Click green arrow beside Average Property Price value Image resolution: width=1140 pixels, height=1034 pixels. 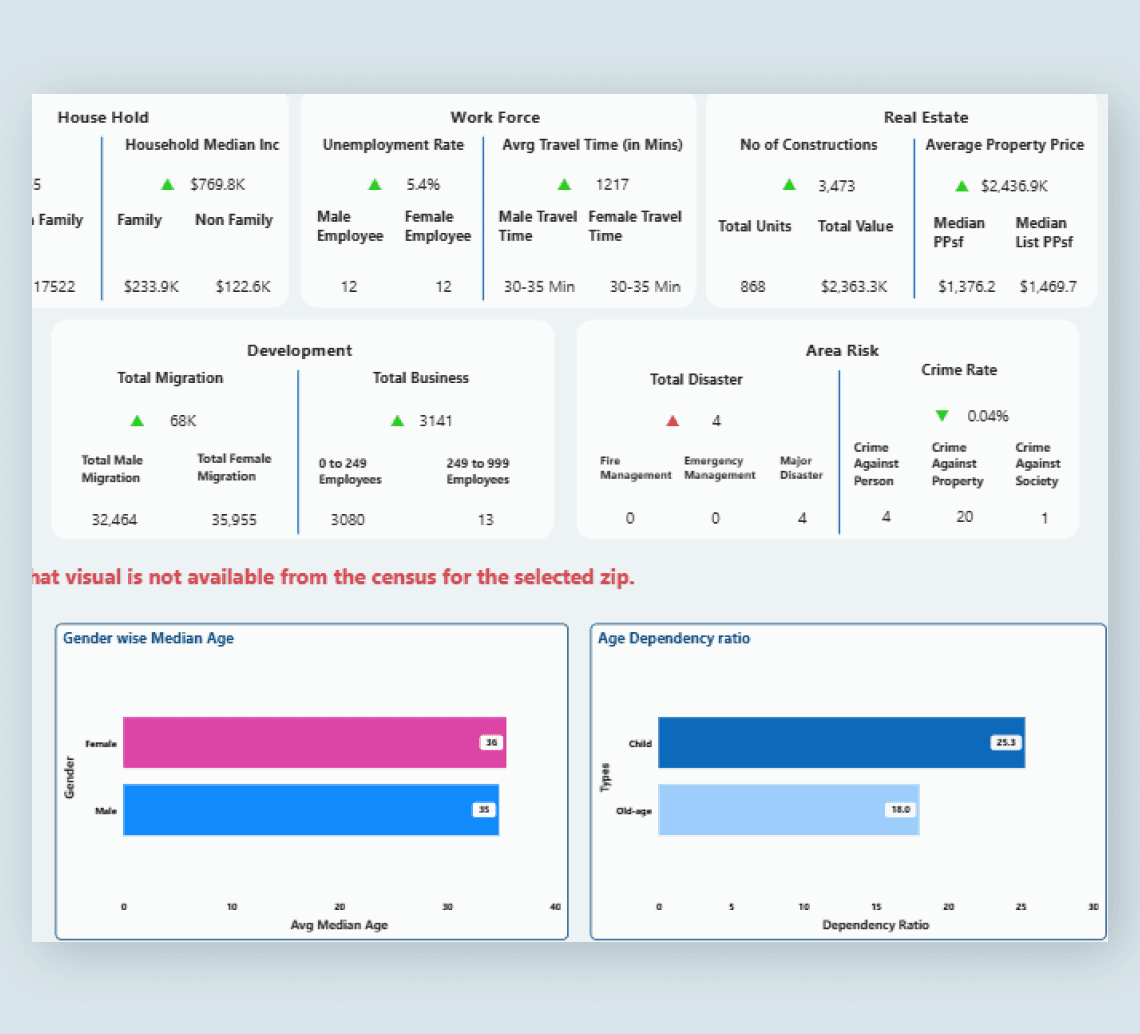click(962, 186)
